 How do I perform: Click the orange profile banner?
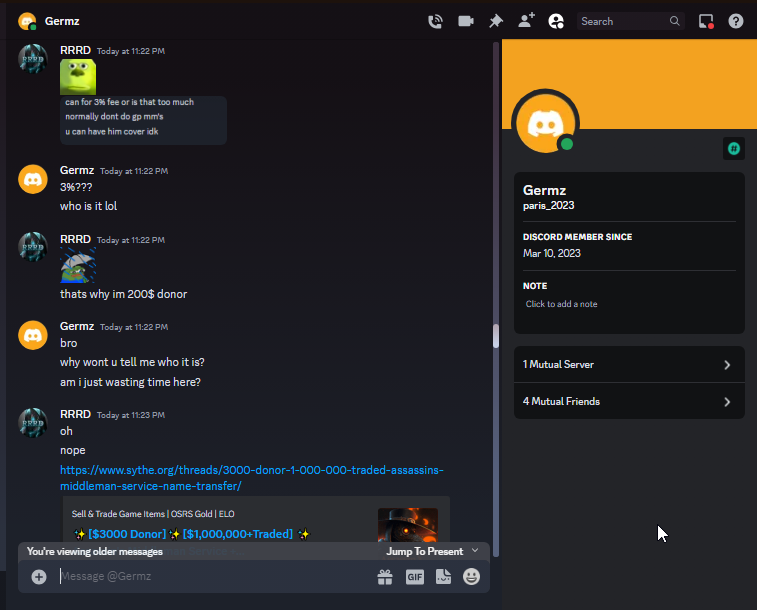[x=629, y=83]
